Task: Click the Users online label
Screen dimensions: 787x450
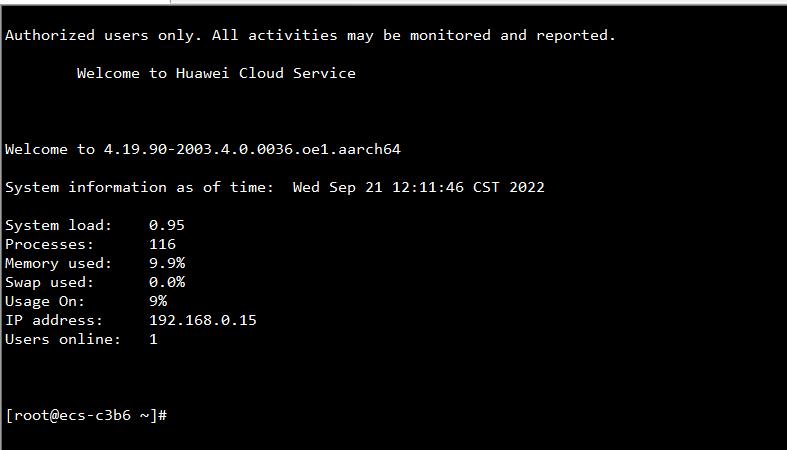Action: (63, 339)
